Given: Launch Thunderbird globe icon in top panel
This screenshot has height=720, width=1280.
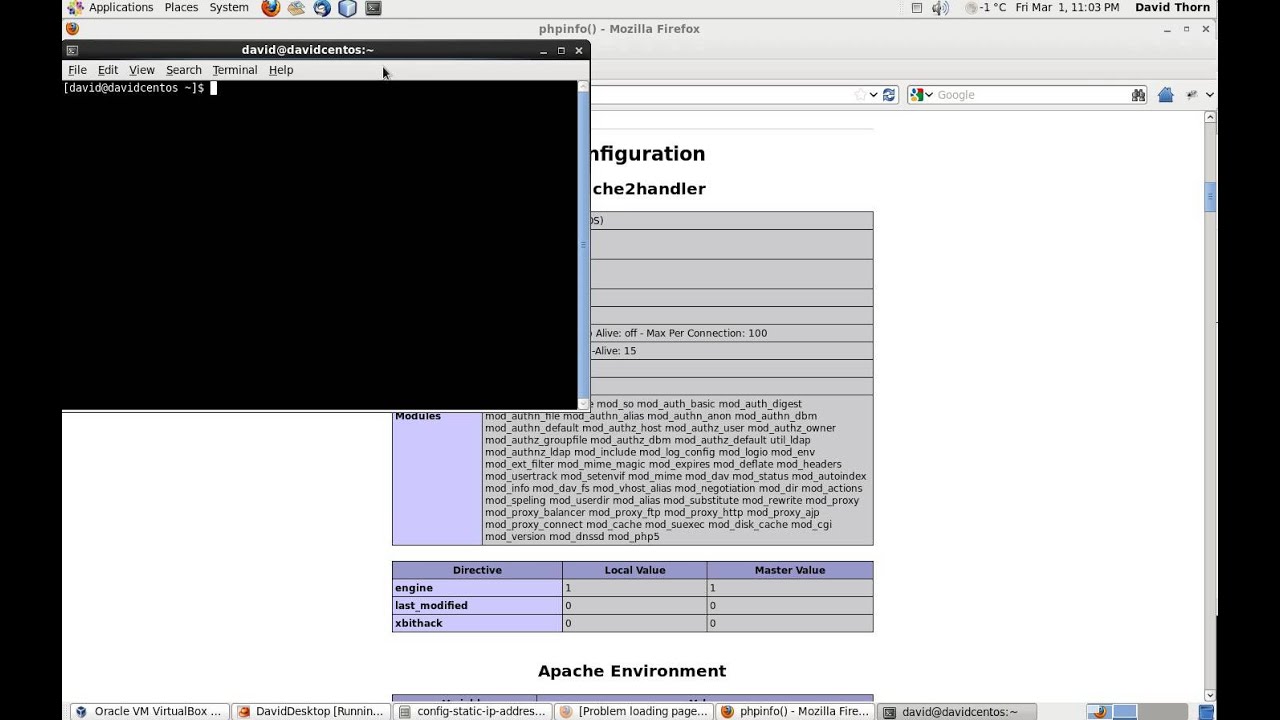Looking at the screenshot, I should point(322,8).
